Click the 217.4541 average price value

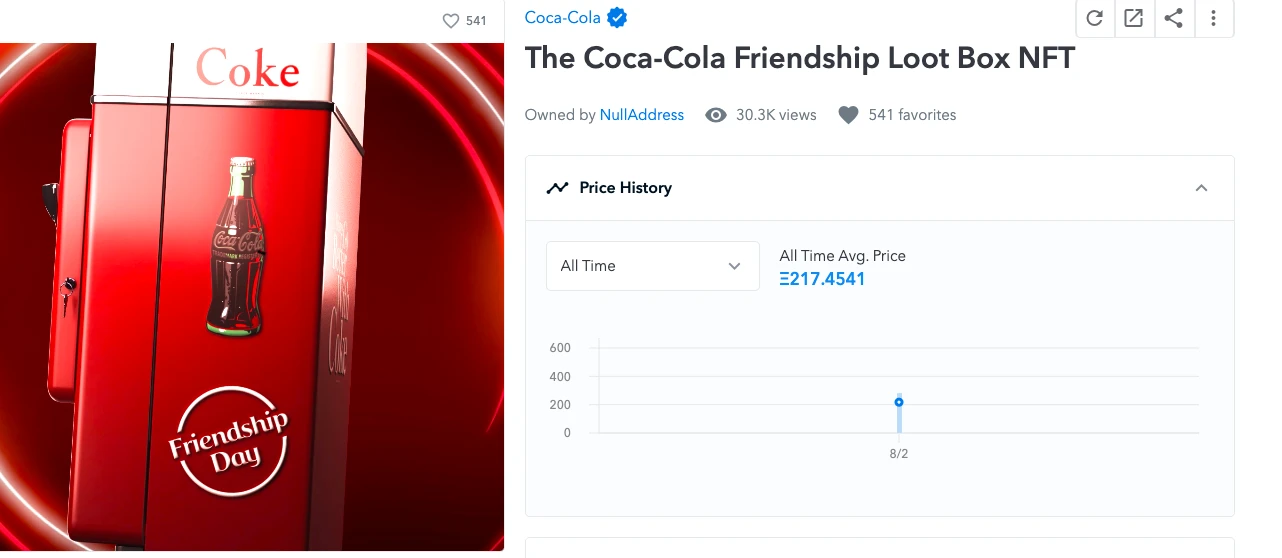pos(822,279)
